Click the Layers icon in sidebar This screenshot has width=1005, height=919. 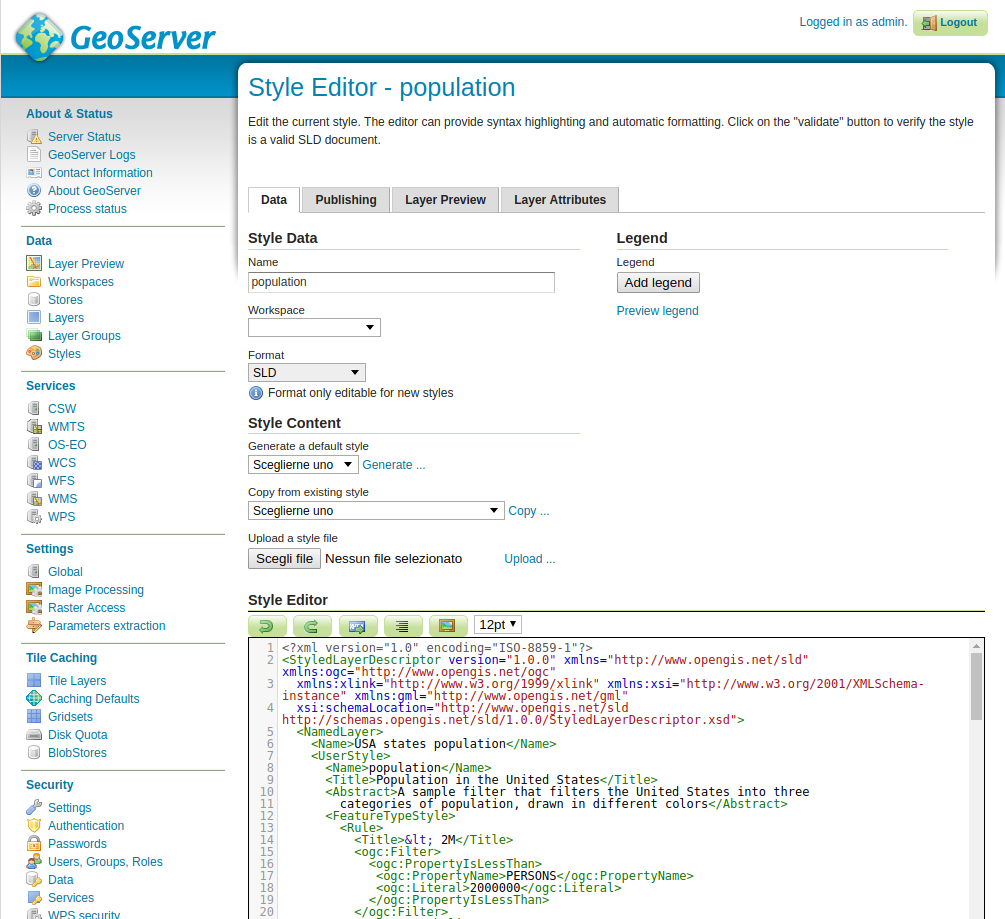pyautogui.click(x=34, y=317)
